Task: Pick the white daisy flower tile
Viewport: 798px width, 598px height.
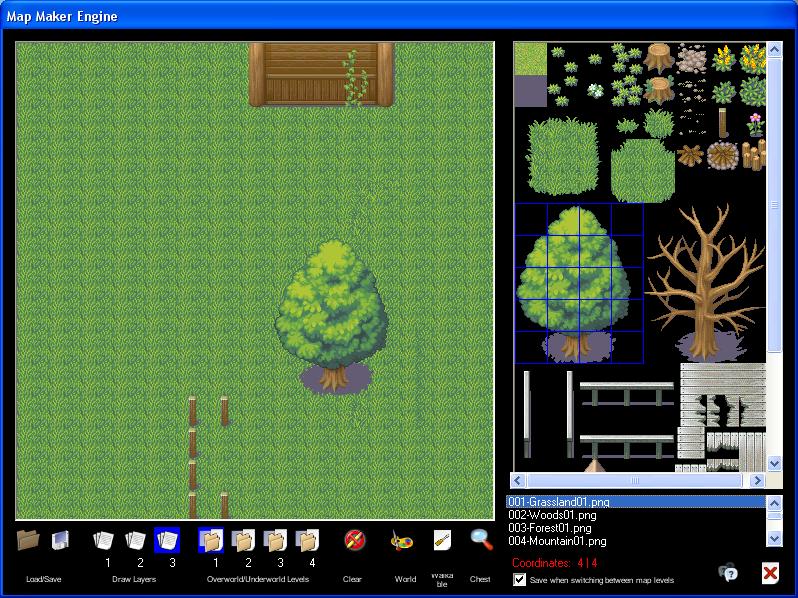Action: click(595, 91)
